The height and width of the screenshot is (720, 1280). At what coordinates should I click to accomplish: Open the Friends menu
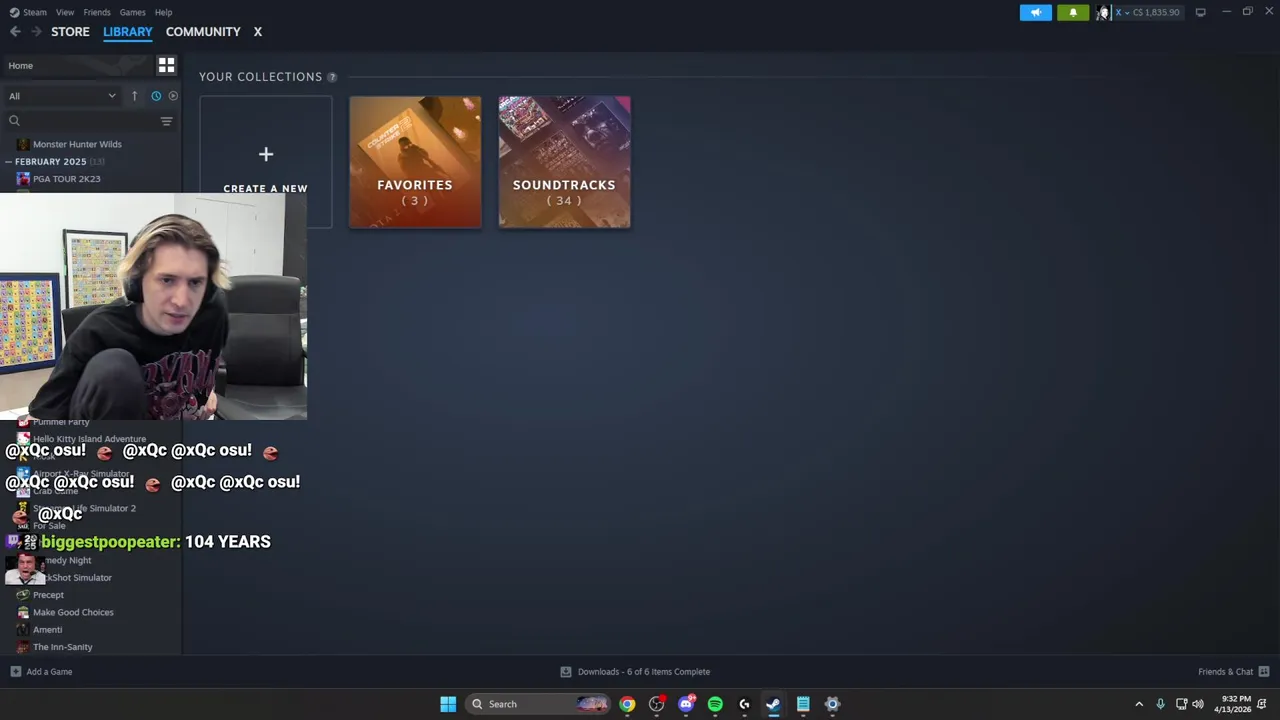coord(97,12)
